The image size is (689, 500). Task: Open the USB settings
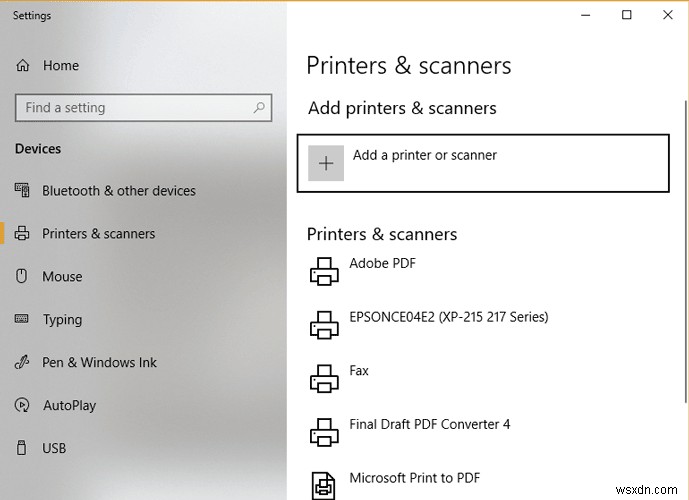coord(54,448)
